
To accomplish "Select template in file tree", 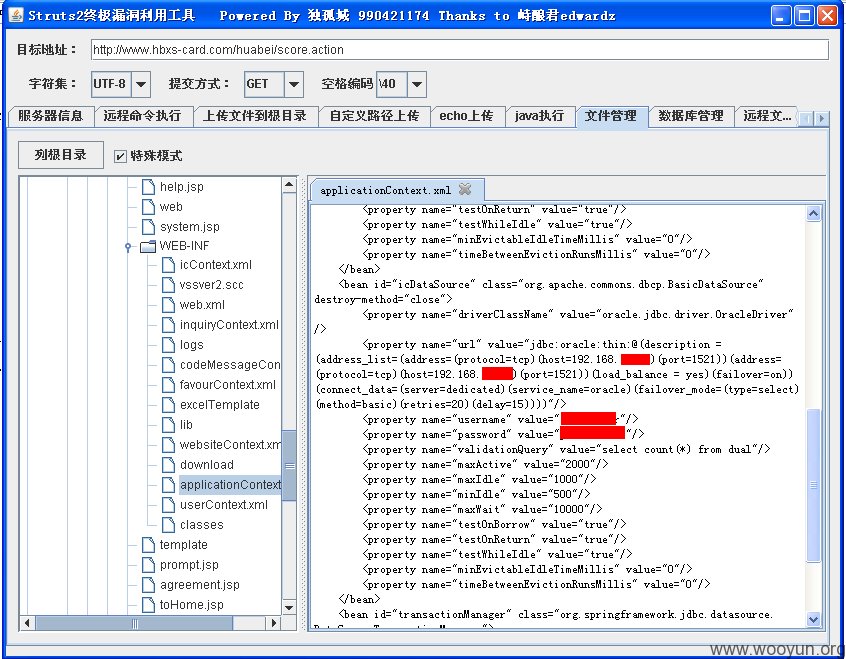I will (183, 545).
